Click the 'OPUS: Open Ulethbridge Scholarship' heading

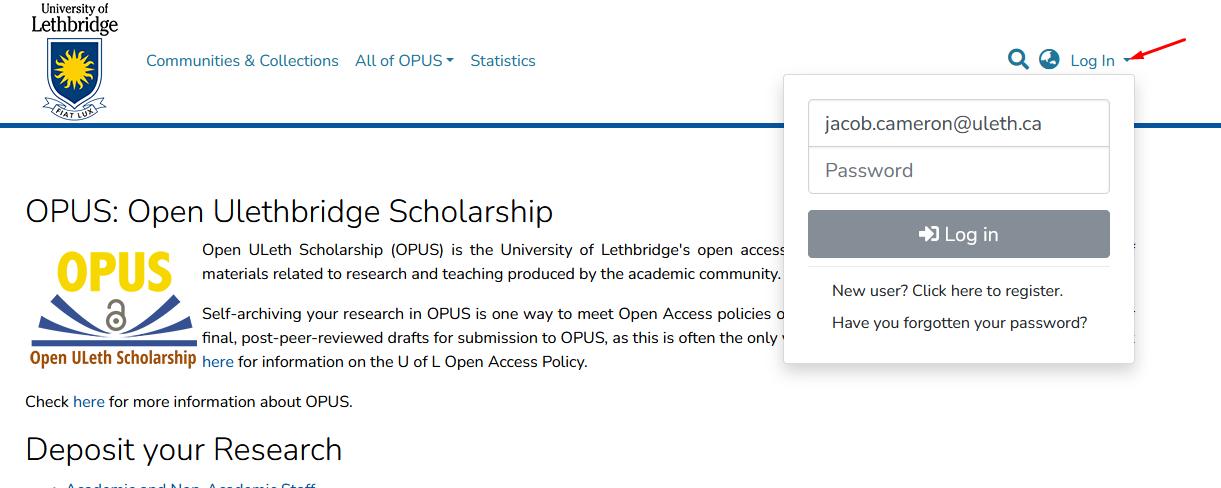(289, 212)
